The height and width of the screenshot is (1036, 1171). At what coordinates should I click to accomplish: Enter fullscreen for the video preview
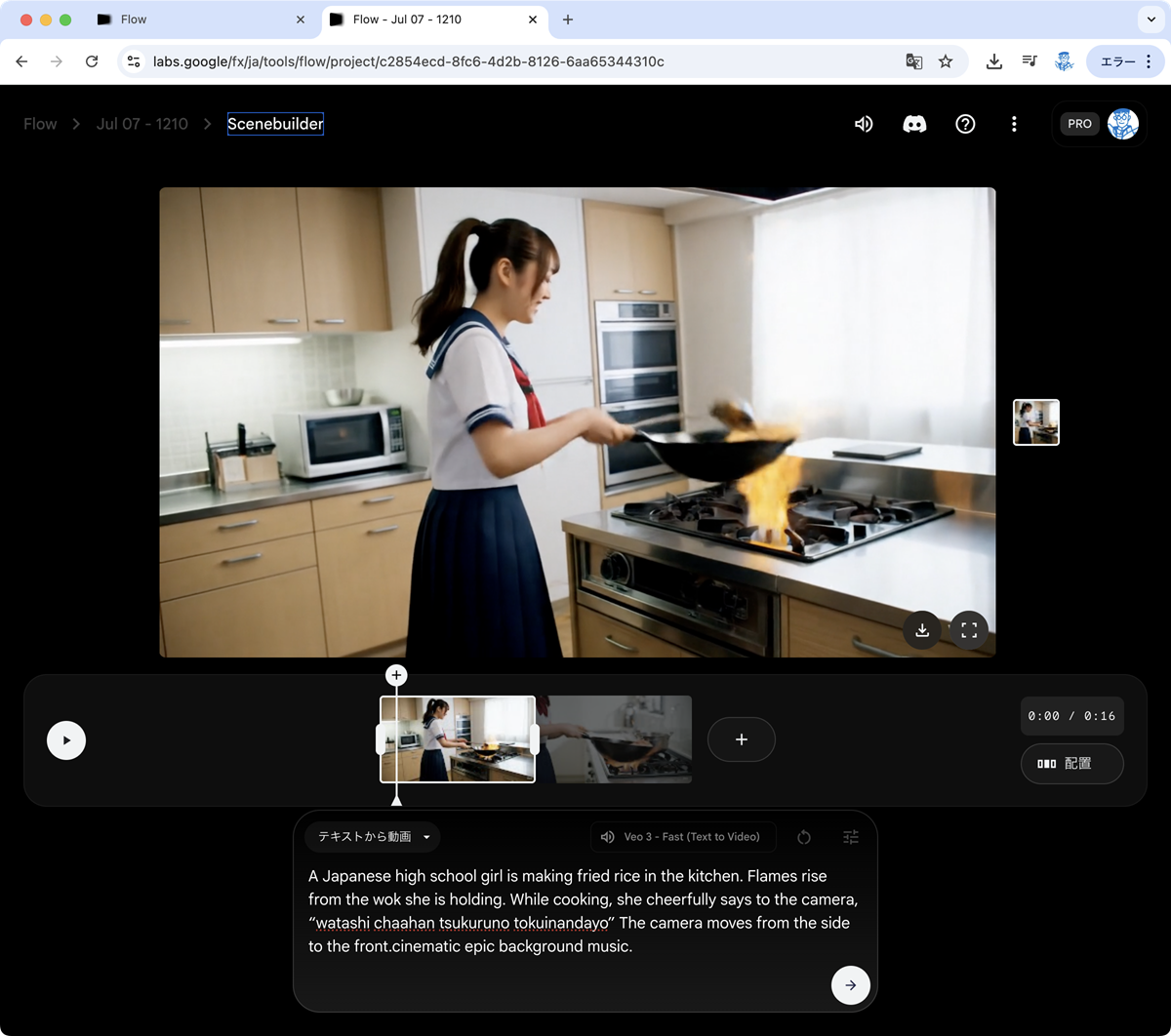click(969, 630)
